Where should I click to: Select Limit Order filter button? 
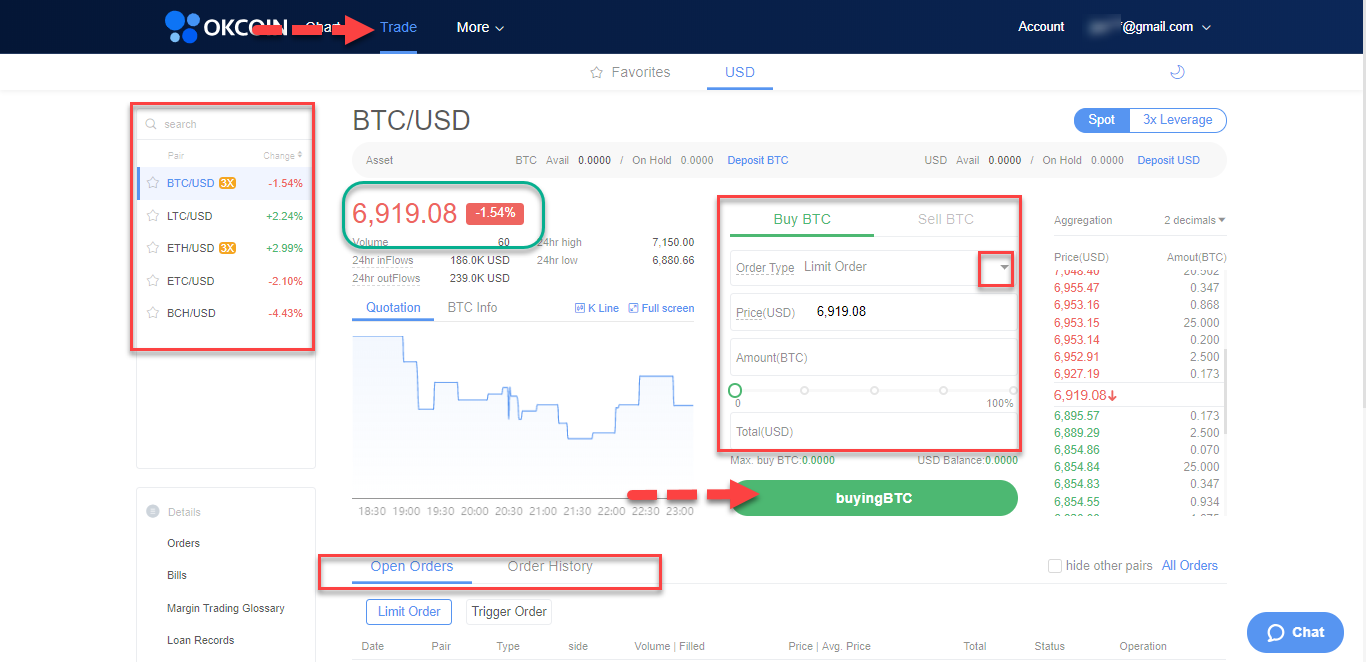click(x=409, y=612)
